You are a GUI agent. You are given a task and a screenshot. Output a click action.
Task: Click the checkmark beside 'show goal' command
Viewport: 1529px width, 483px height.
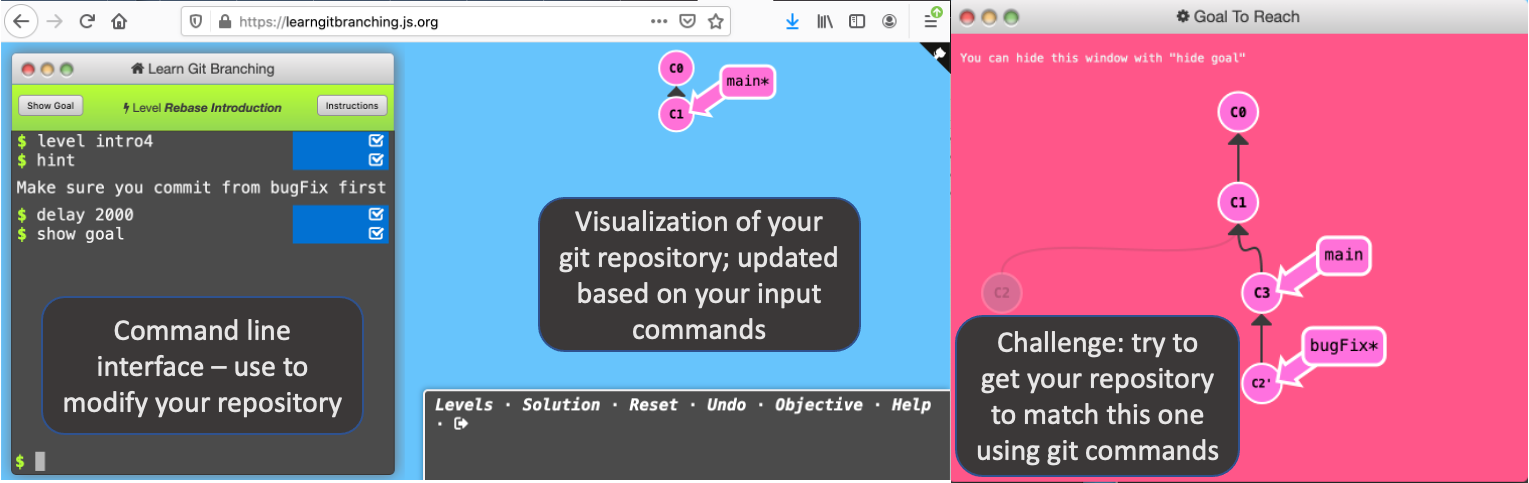[376, 233]
